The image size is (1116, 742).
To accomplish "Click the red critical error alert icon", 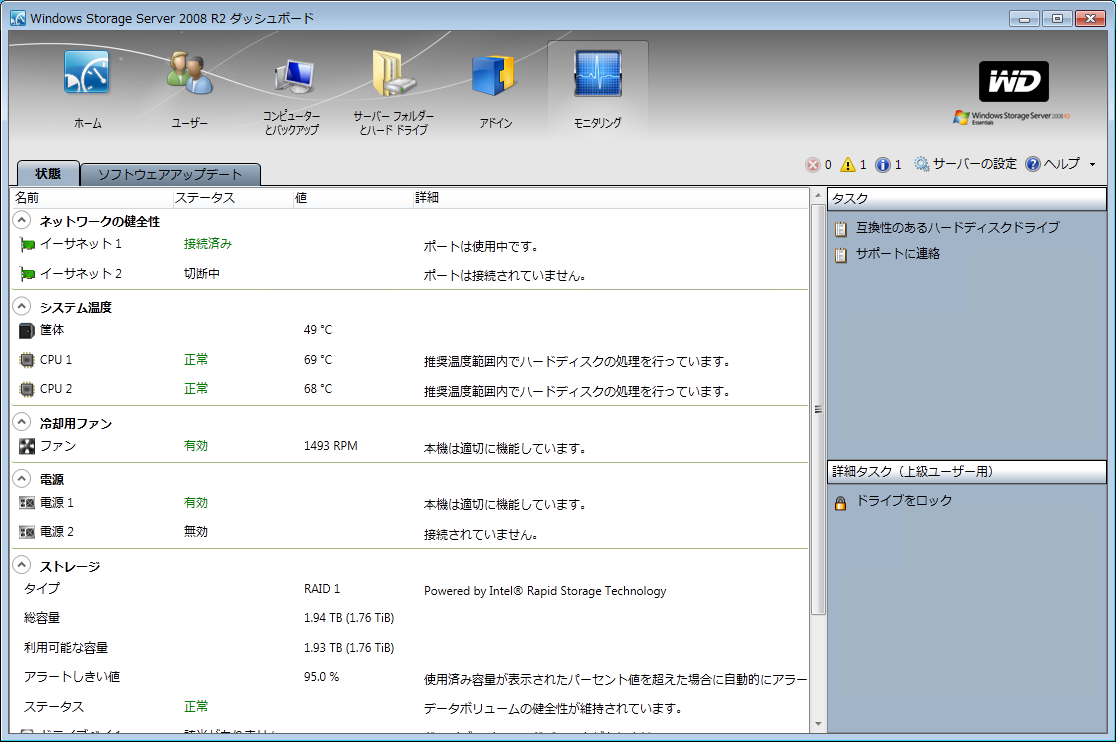I will point(812,165).
